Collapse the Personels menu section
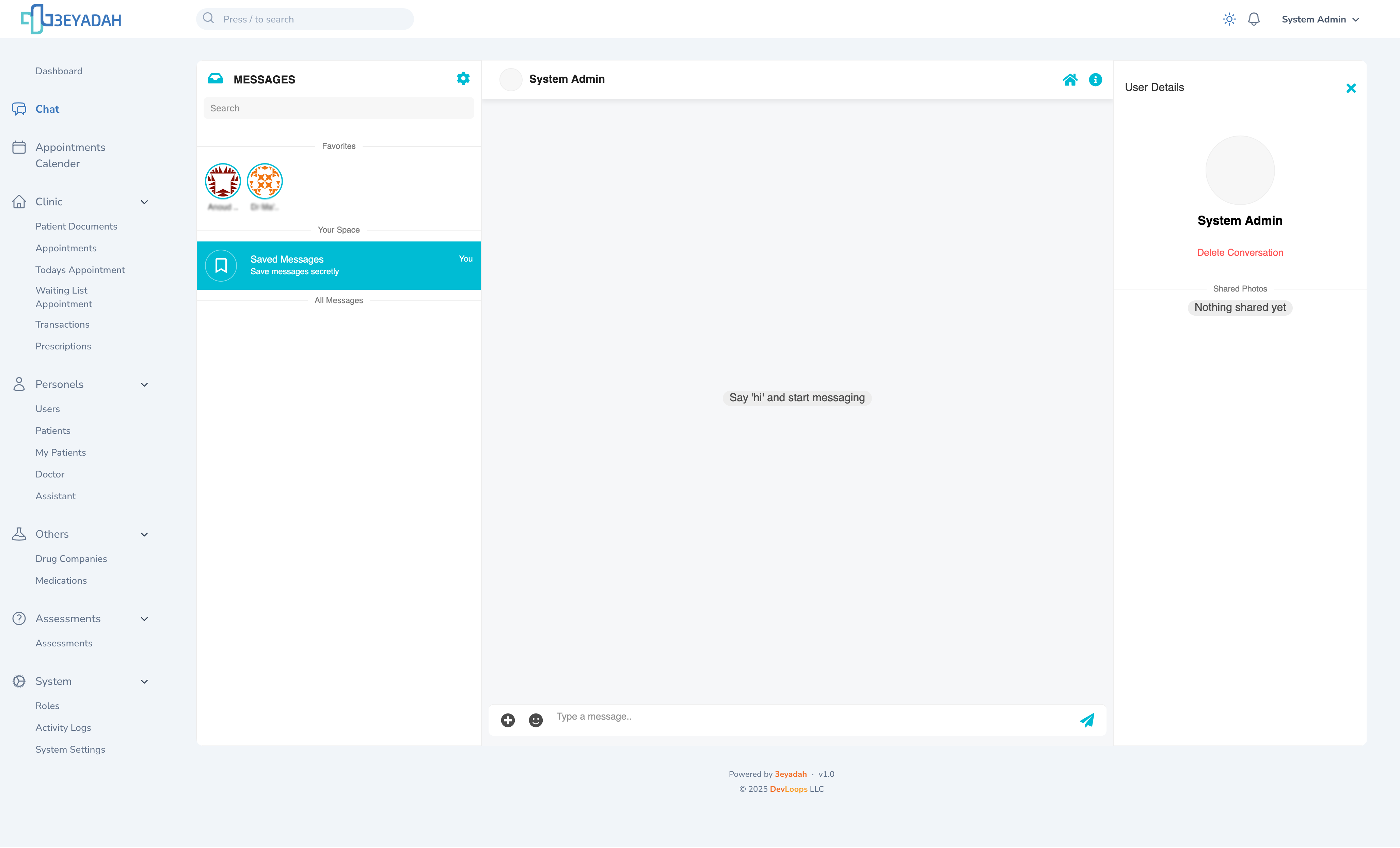1400x848 pixels. (x=144, y=384)
